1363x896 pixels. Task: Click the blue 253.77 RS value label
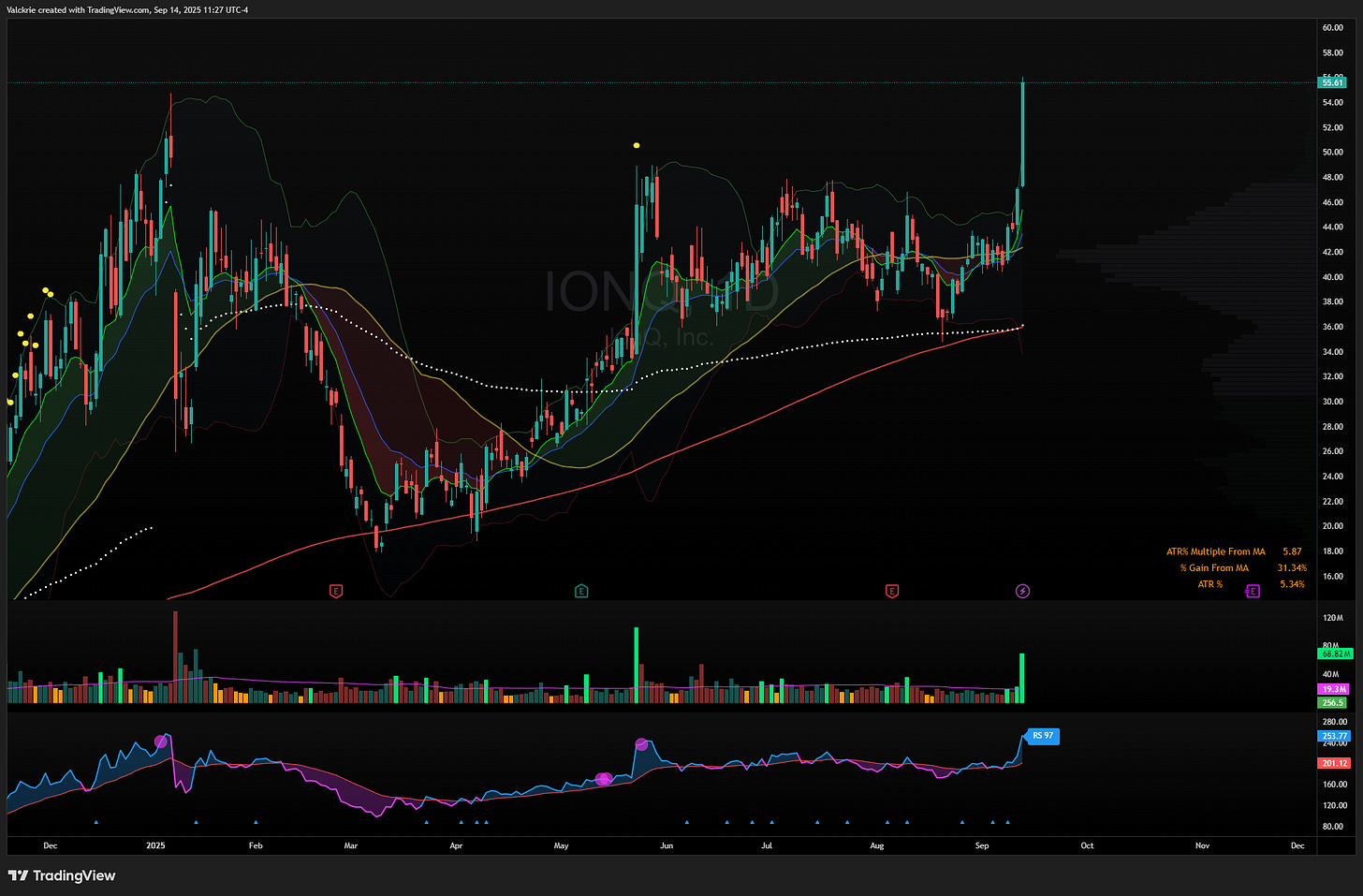[1334, 736]
